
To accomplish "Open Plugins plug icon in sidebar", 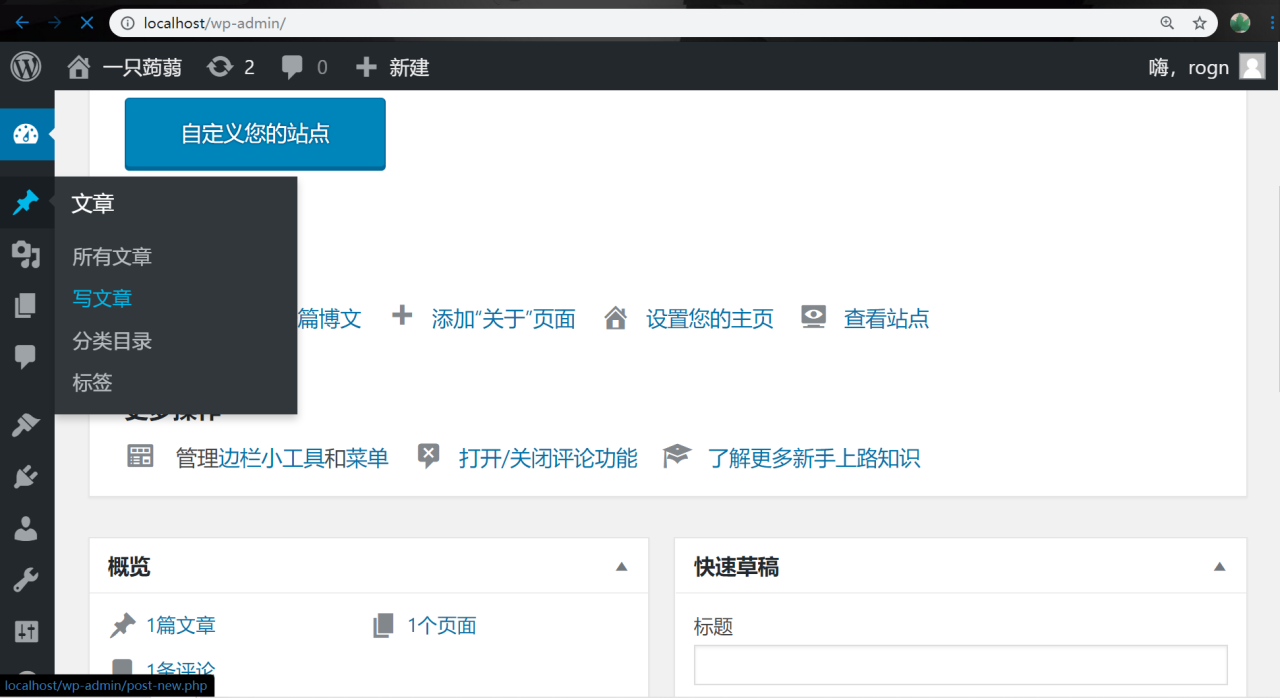I will [x=26, y=477].
